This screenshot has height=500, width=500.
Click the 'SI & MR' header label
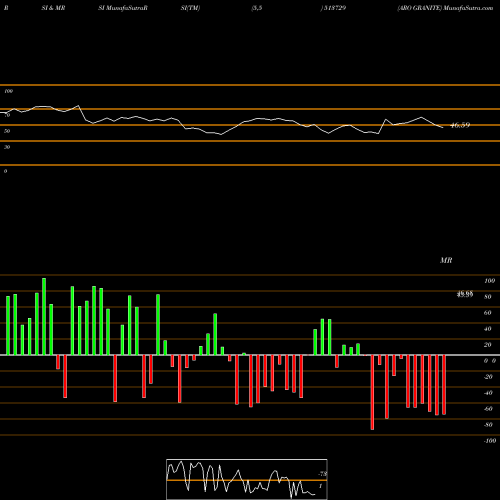pyautogui.click(x=53, y=8)
